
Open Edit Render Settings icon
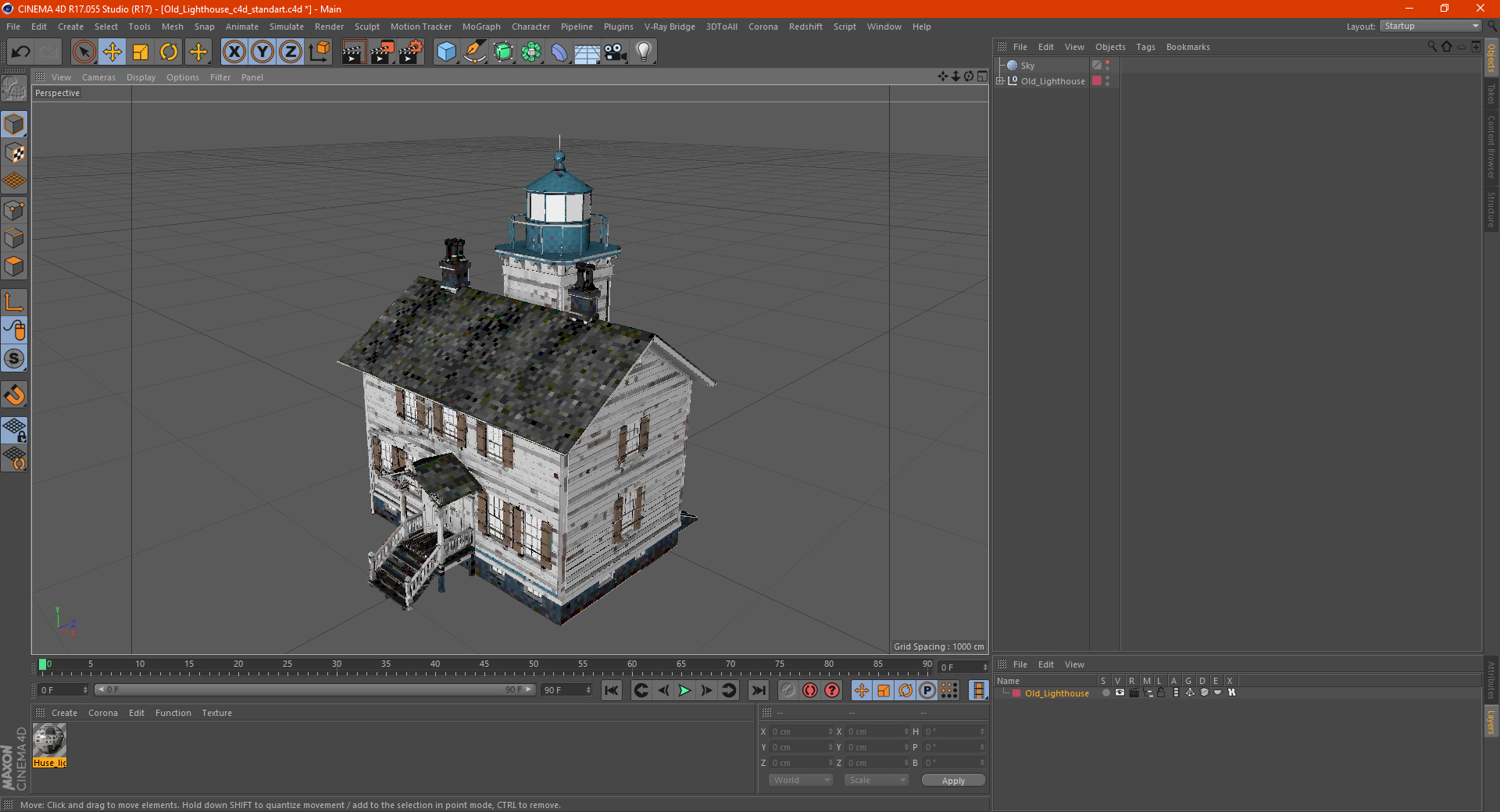click(411, 52)
